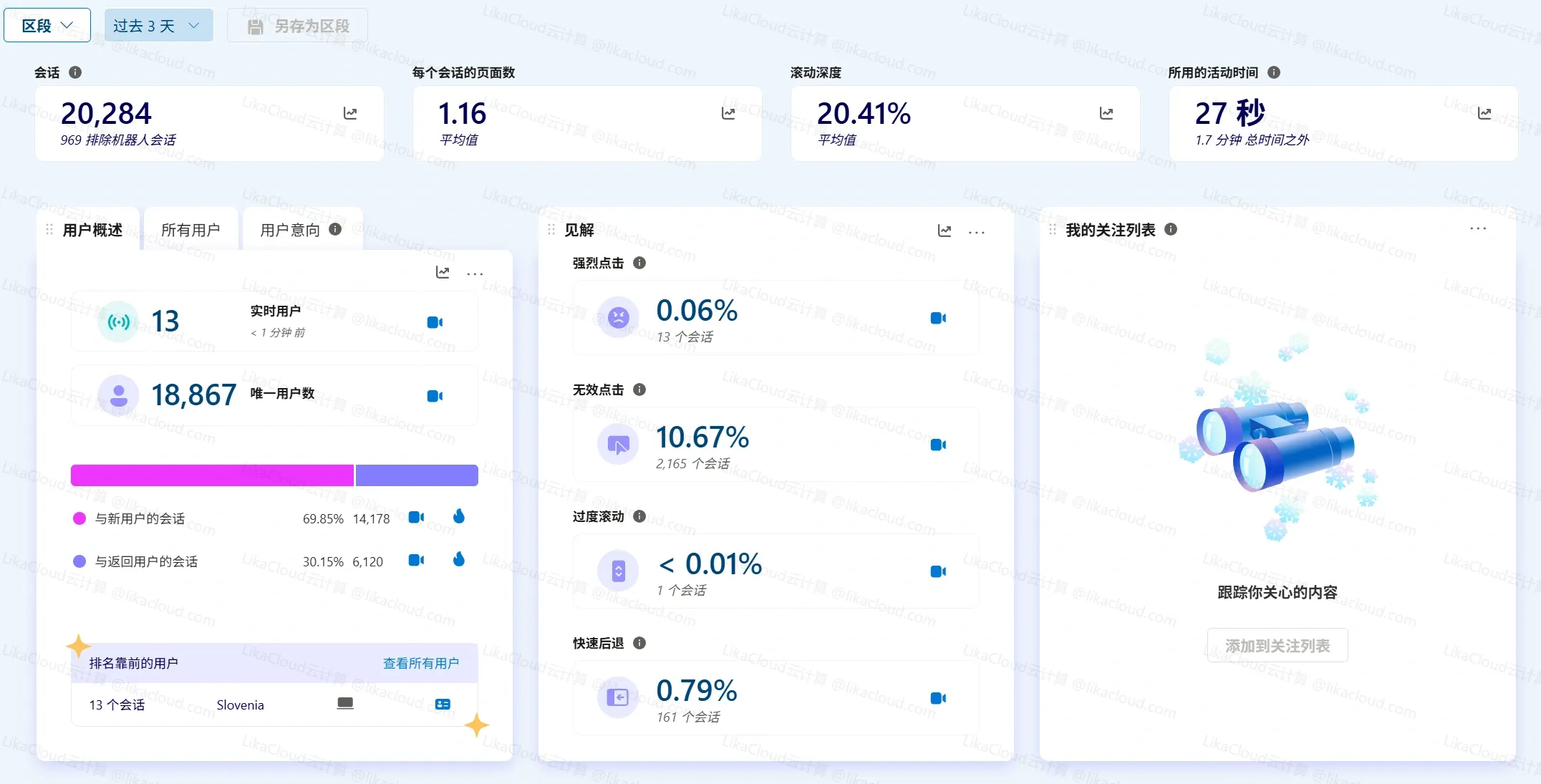Click the camera icon beside the 快速后退 metric

pos(938,698)
